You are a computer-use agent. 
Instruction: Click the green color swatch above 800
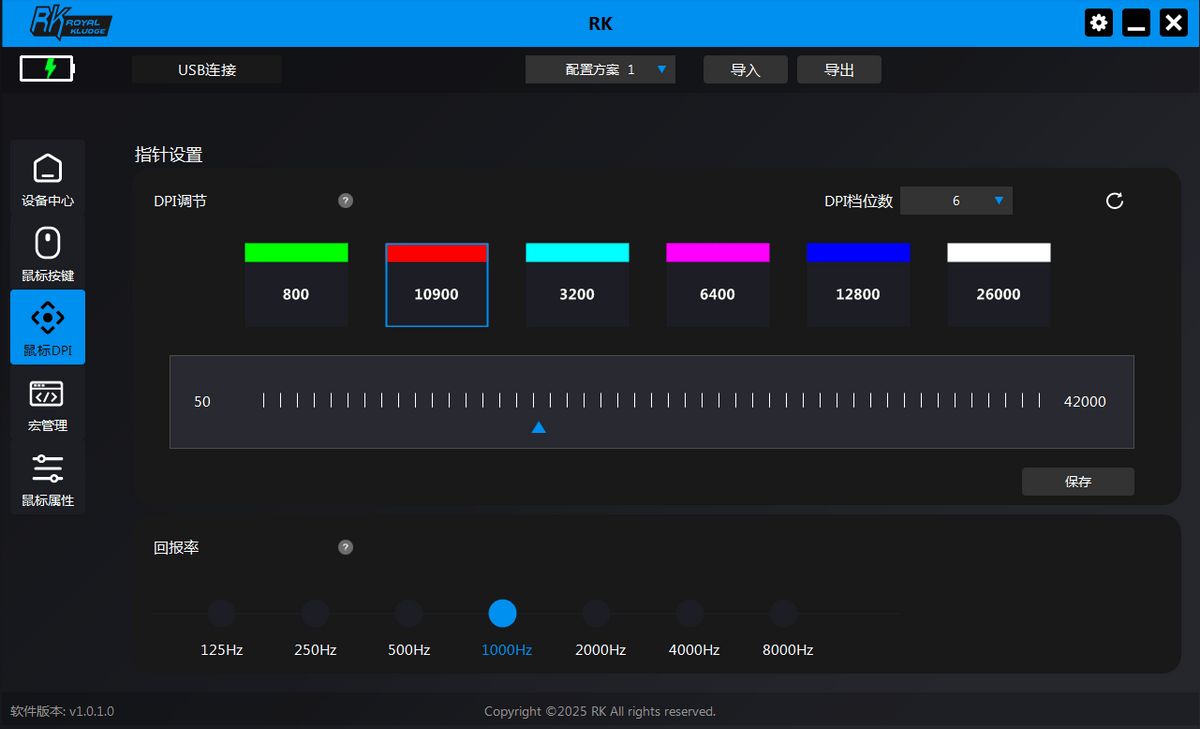(x=296, y=252)
